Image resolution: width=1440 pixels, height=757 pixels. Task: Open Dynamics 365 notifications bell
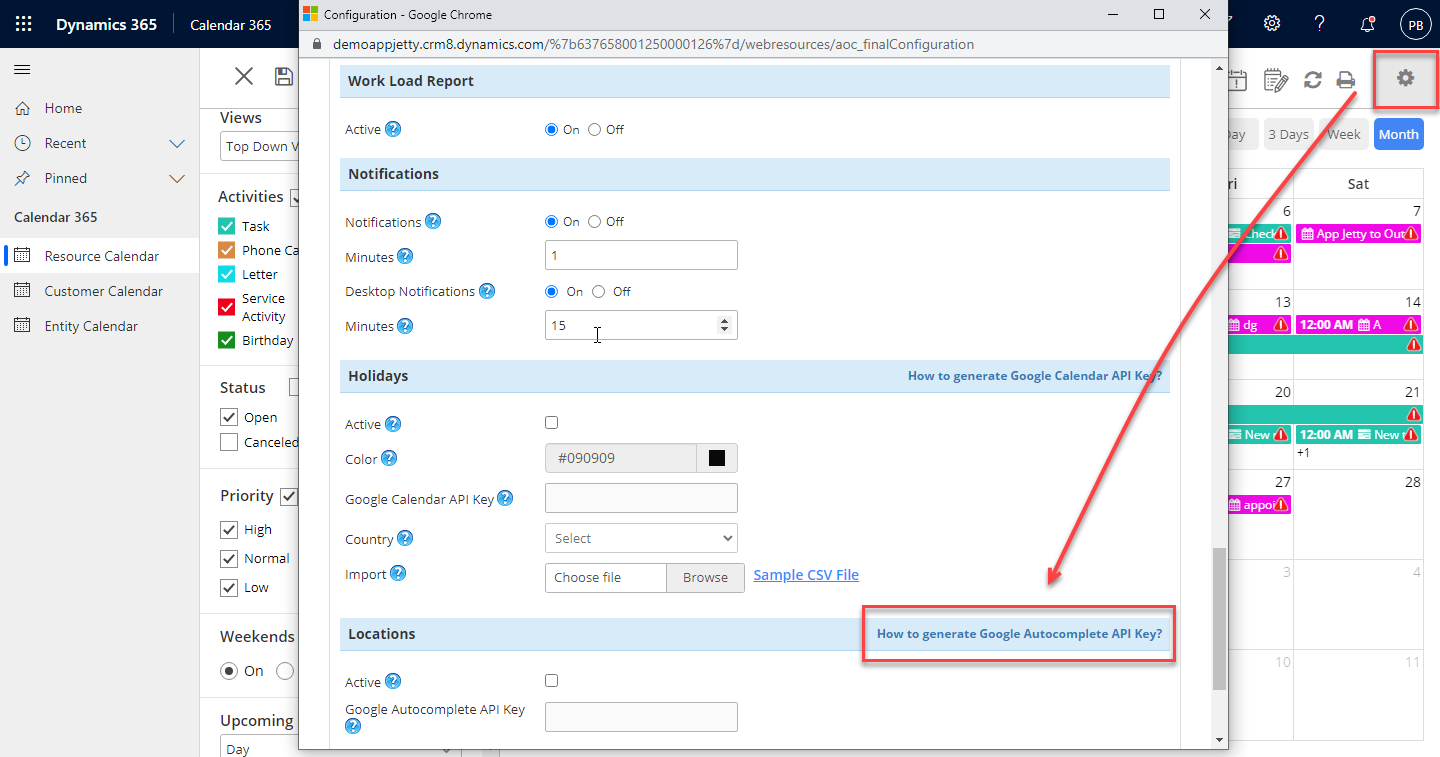coord(1367,24)
